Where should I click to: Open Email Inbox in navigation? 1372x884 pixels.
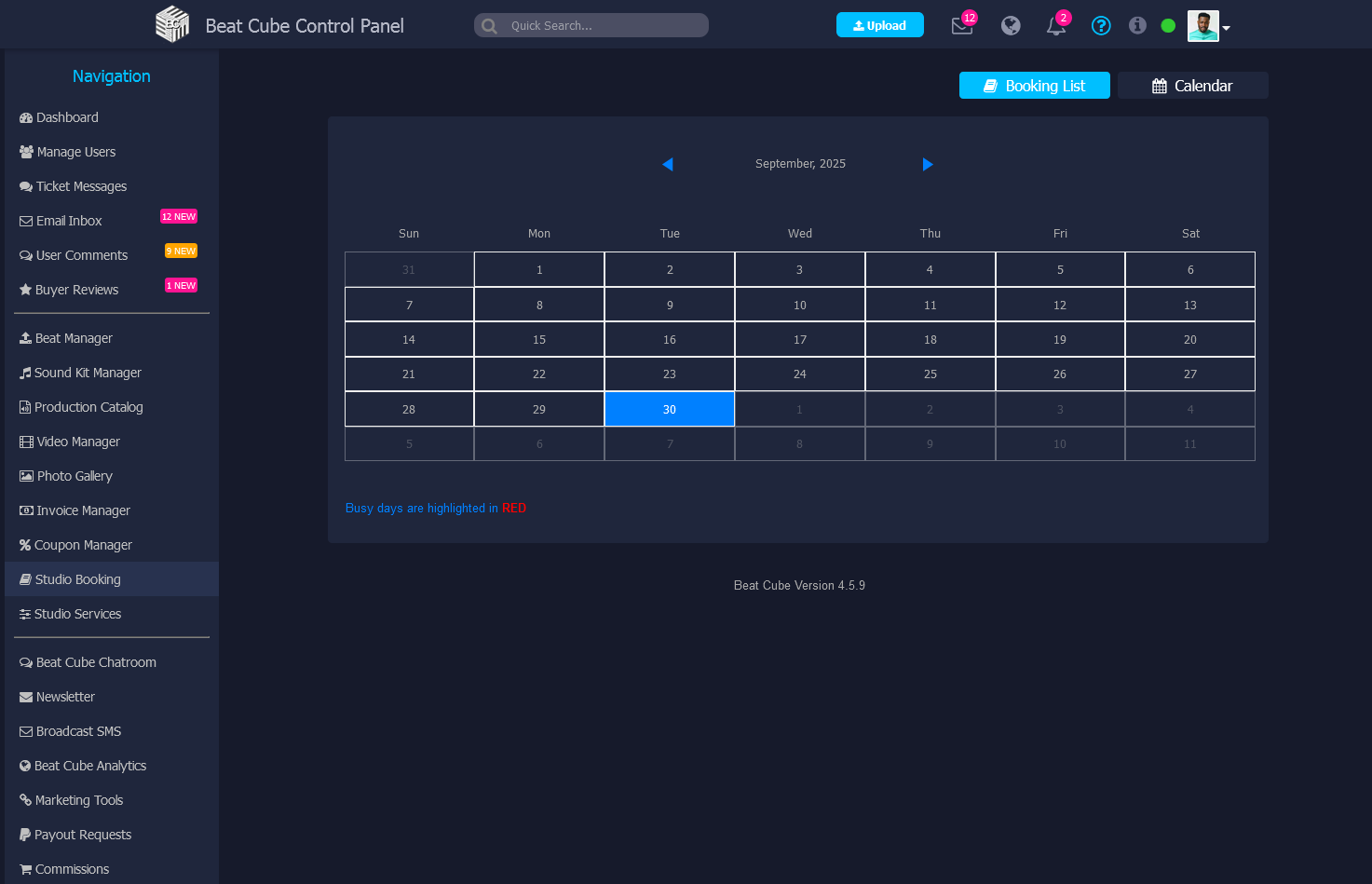coord(69,221)
